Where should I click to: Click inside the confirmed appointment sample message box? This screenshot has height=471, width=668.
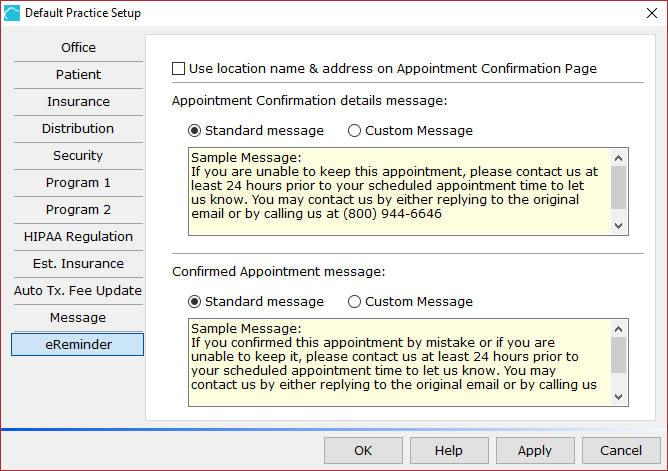tap(400, 362)
